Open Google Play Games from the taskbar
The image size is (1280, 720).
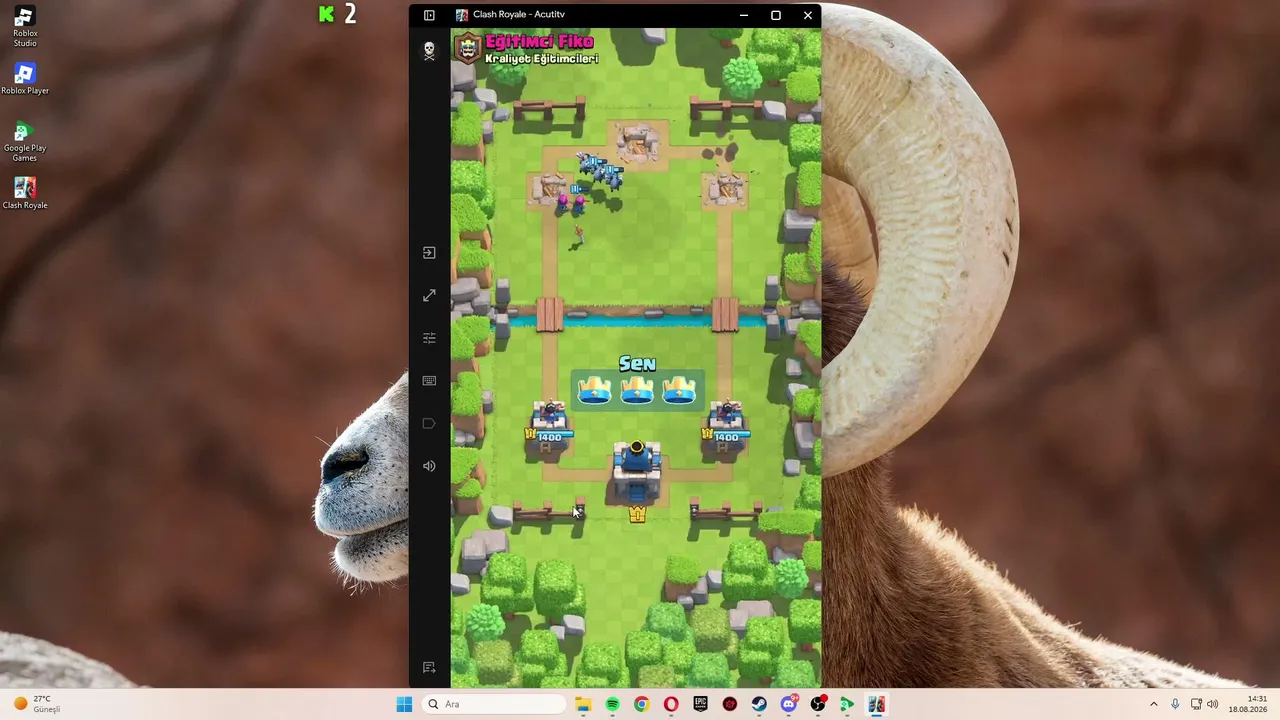click(x=847, y=704)
